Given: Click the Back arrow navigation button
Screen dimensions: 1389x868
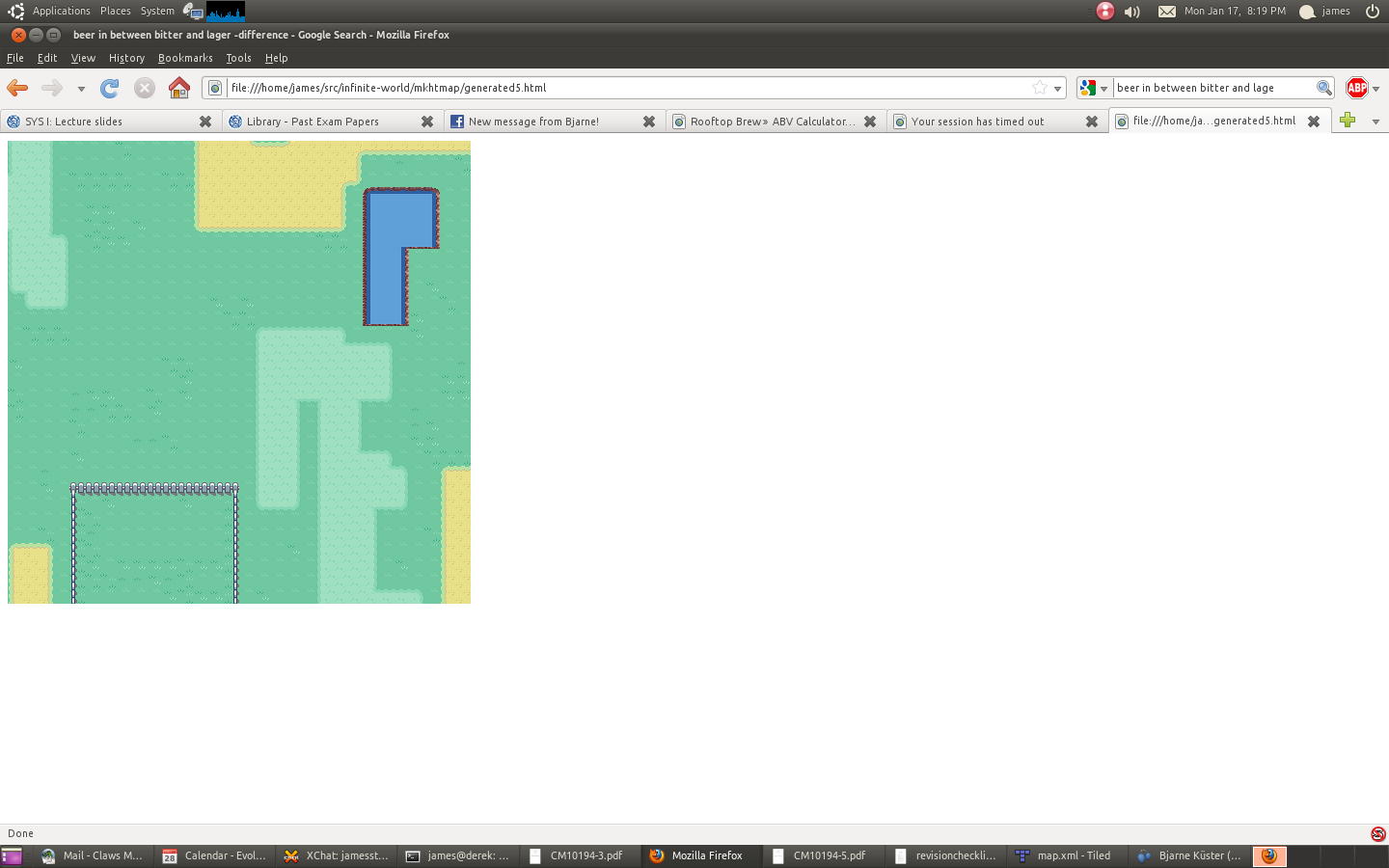Looking at the screenshot, I should 17,88.
